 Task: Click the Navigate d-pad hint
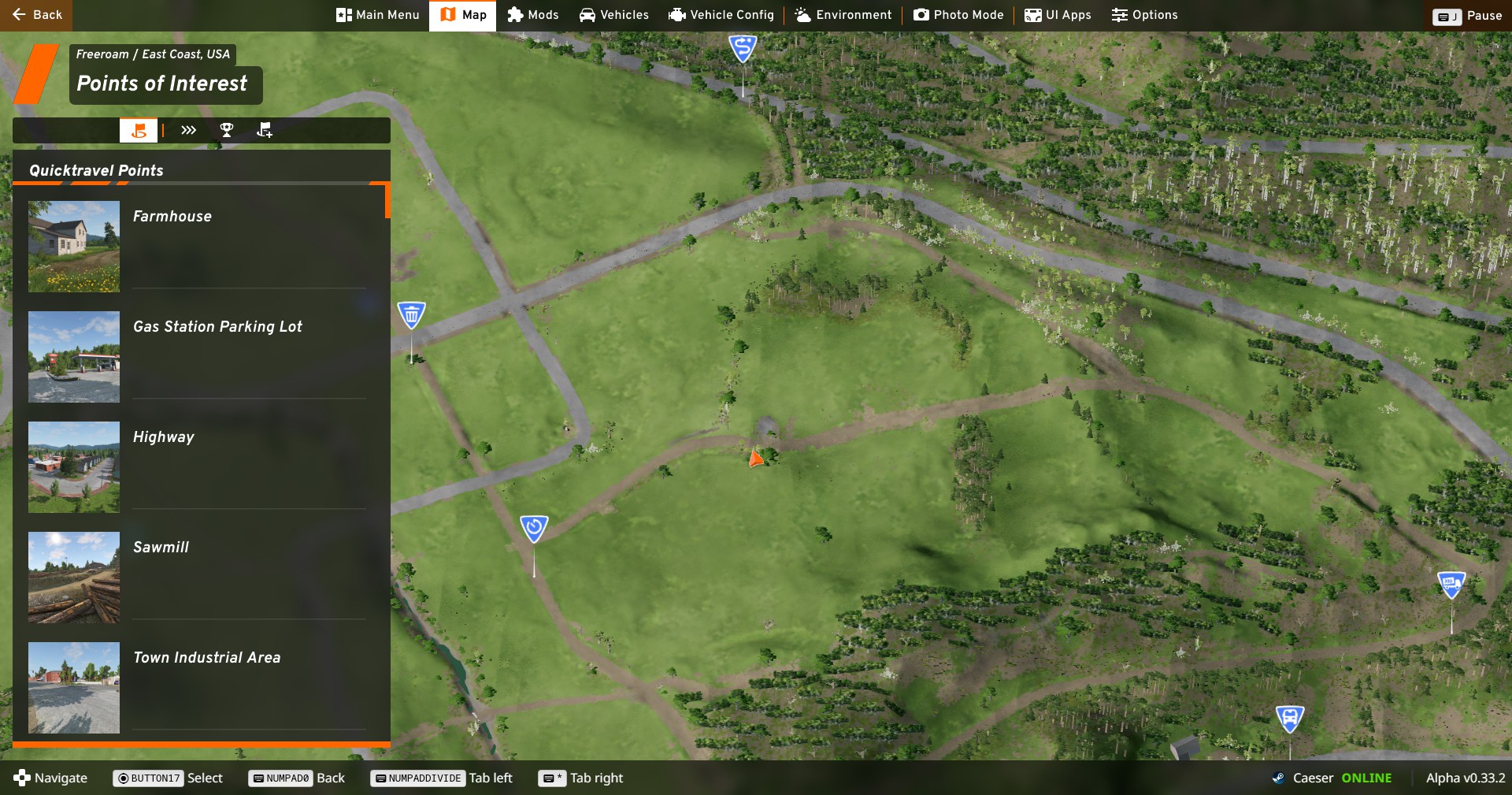(50, 778)
